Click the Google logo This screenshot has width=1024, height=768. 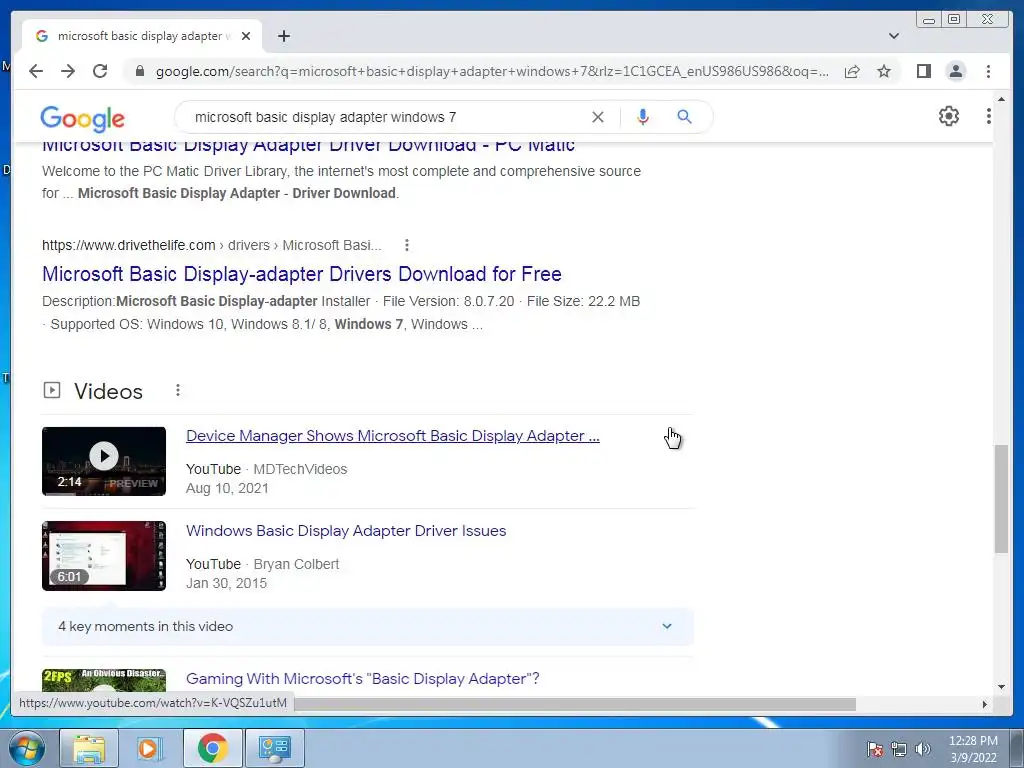pos(82,119)
